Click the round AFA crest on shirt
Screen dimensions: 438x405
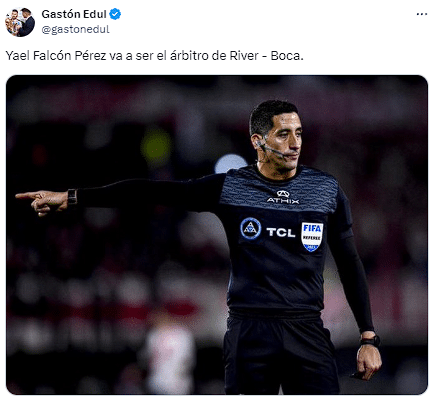click(251, 228)
